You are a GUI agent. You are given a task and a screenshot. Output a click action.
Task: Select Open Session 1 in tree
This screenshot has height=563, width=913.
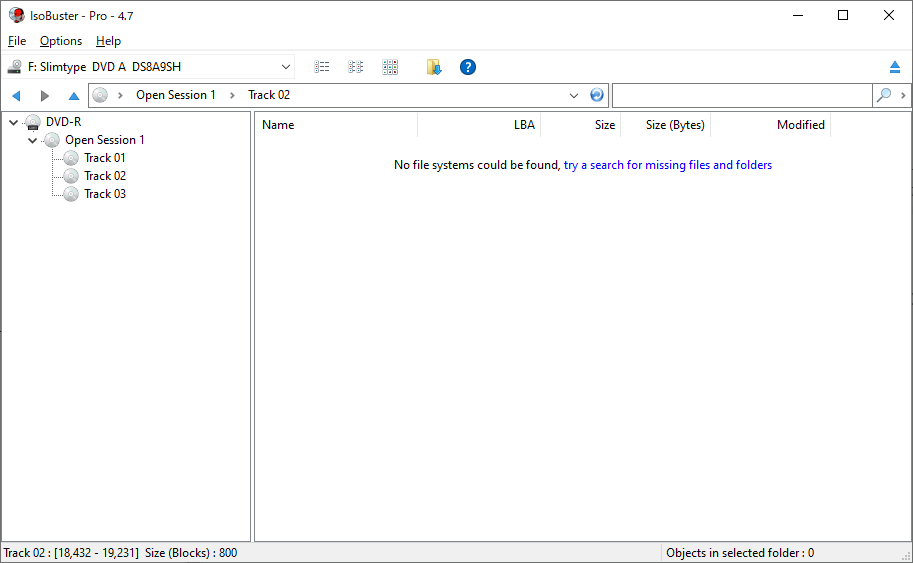coord(105,140)
